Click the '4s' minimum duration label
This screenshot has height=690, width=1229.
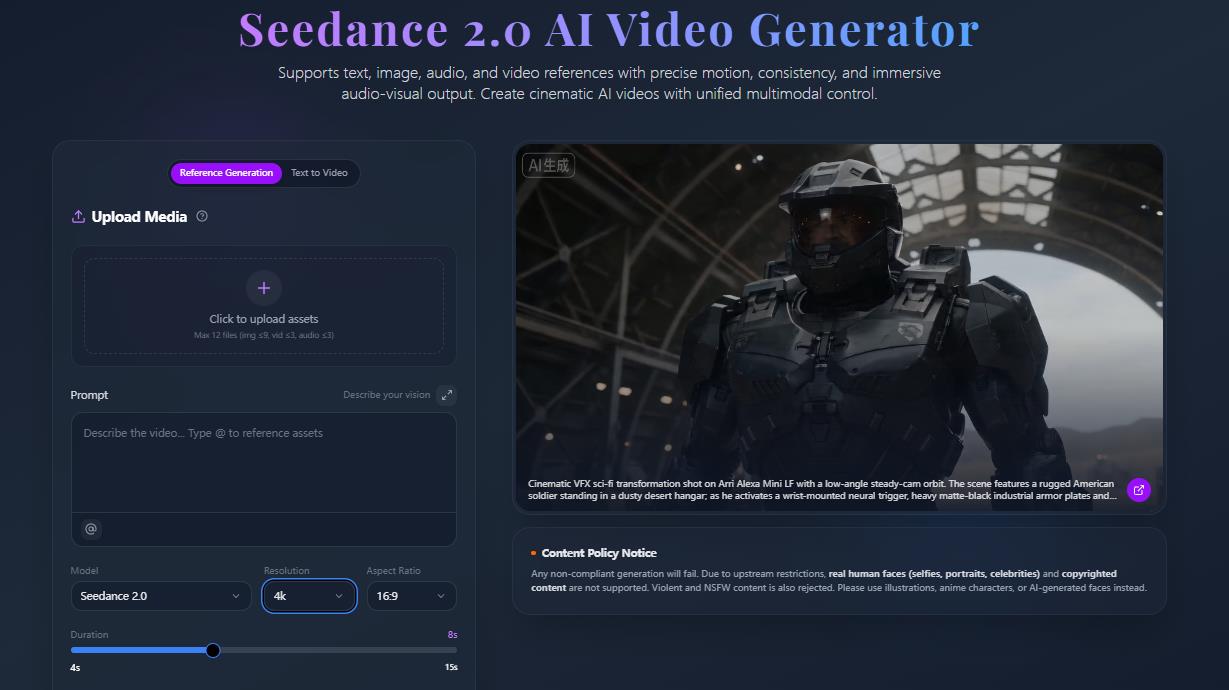[76, 667]
